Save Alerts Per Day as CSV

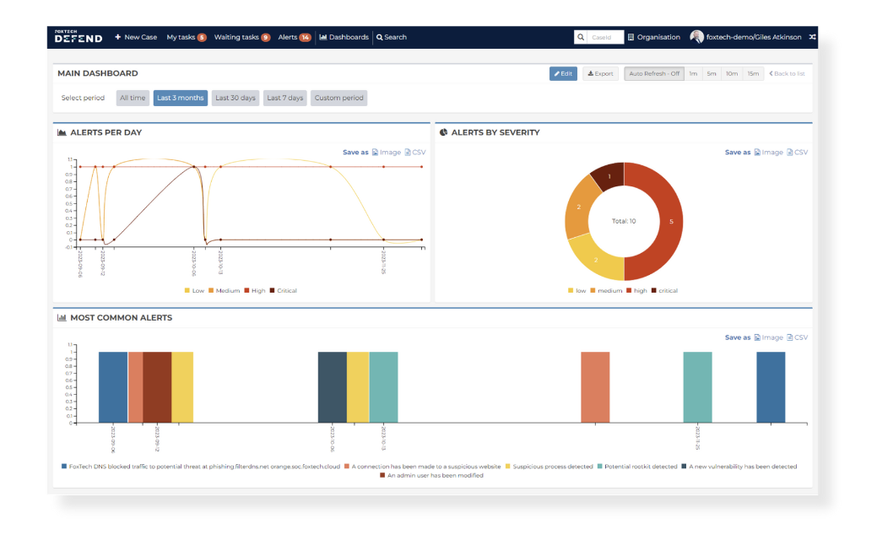coord(415,152)
